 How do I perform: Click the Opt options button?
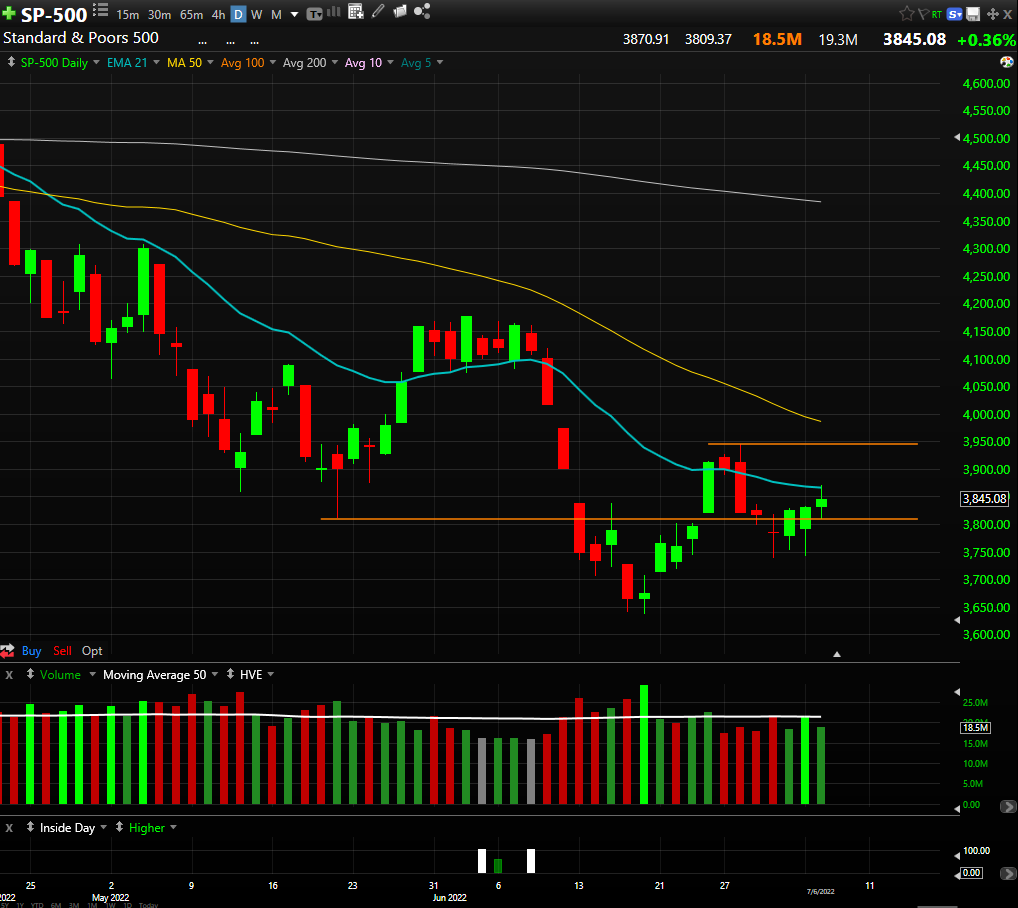click(92, 650)
